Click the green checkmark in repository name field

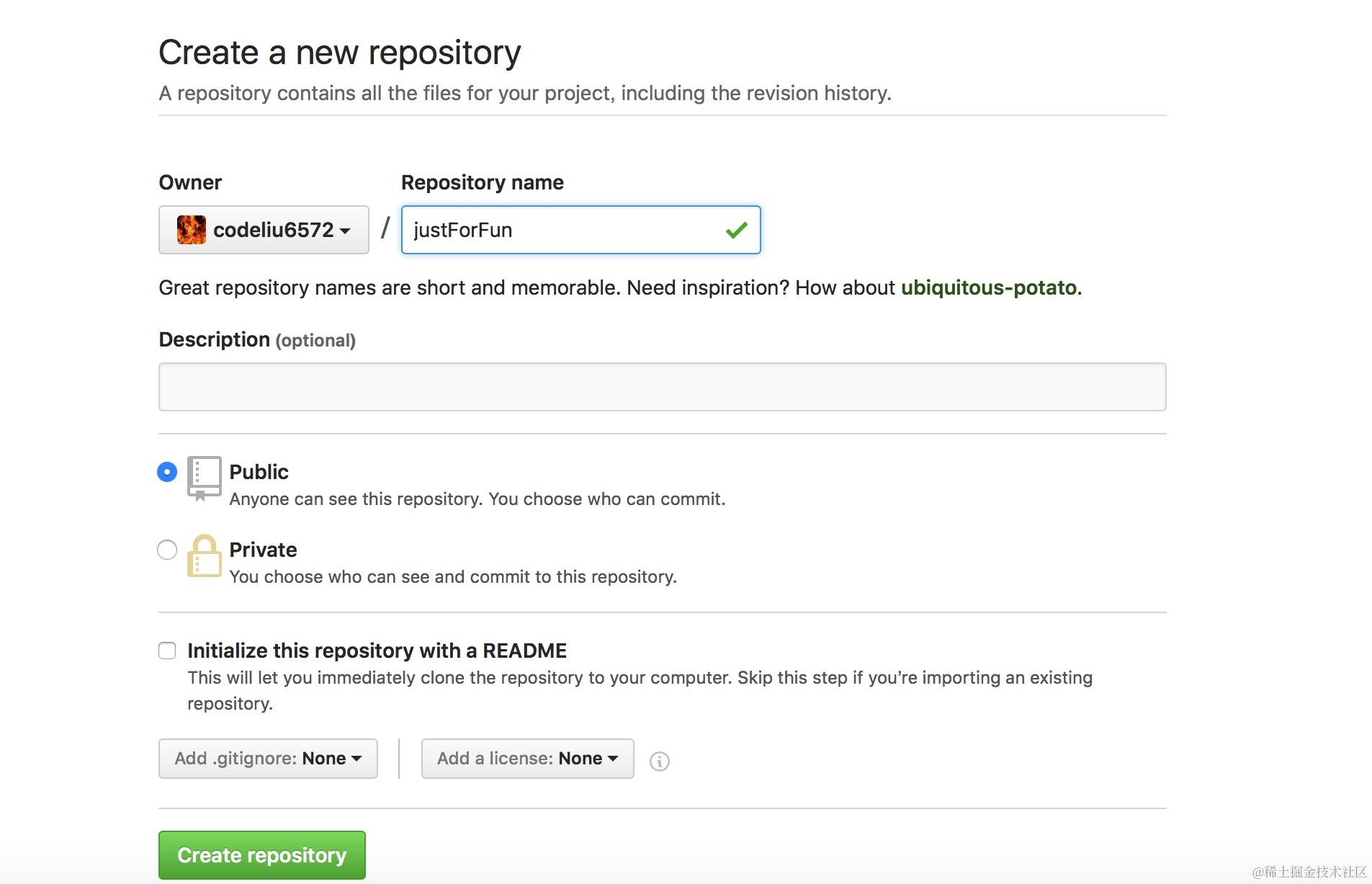click(736, 231)
